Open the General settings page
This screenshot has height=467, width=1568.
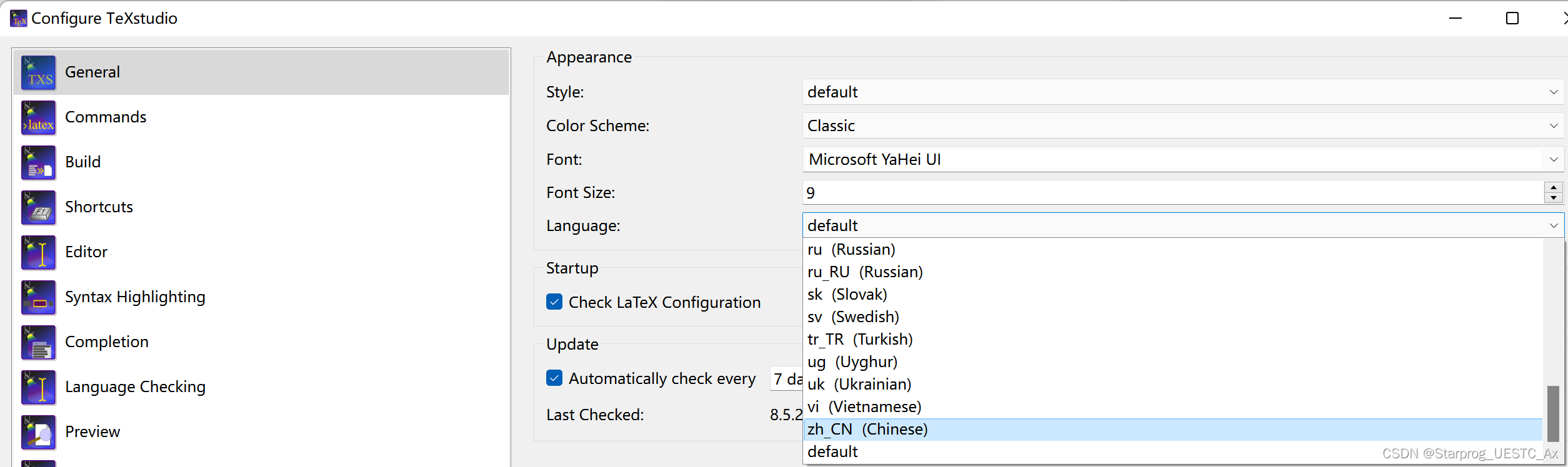pos(261,72)
